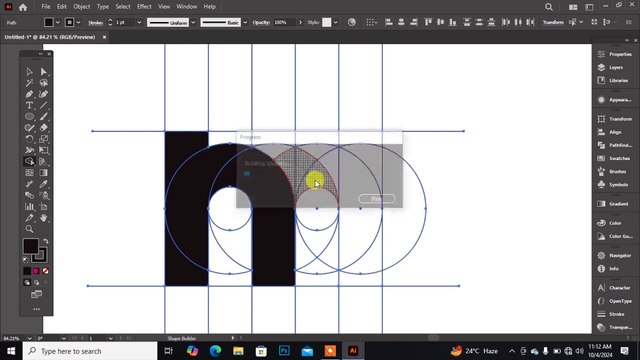Viewport: 640px width, 360px height.
Task: Select the Curvature tool
Action: point(43,94)
